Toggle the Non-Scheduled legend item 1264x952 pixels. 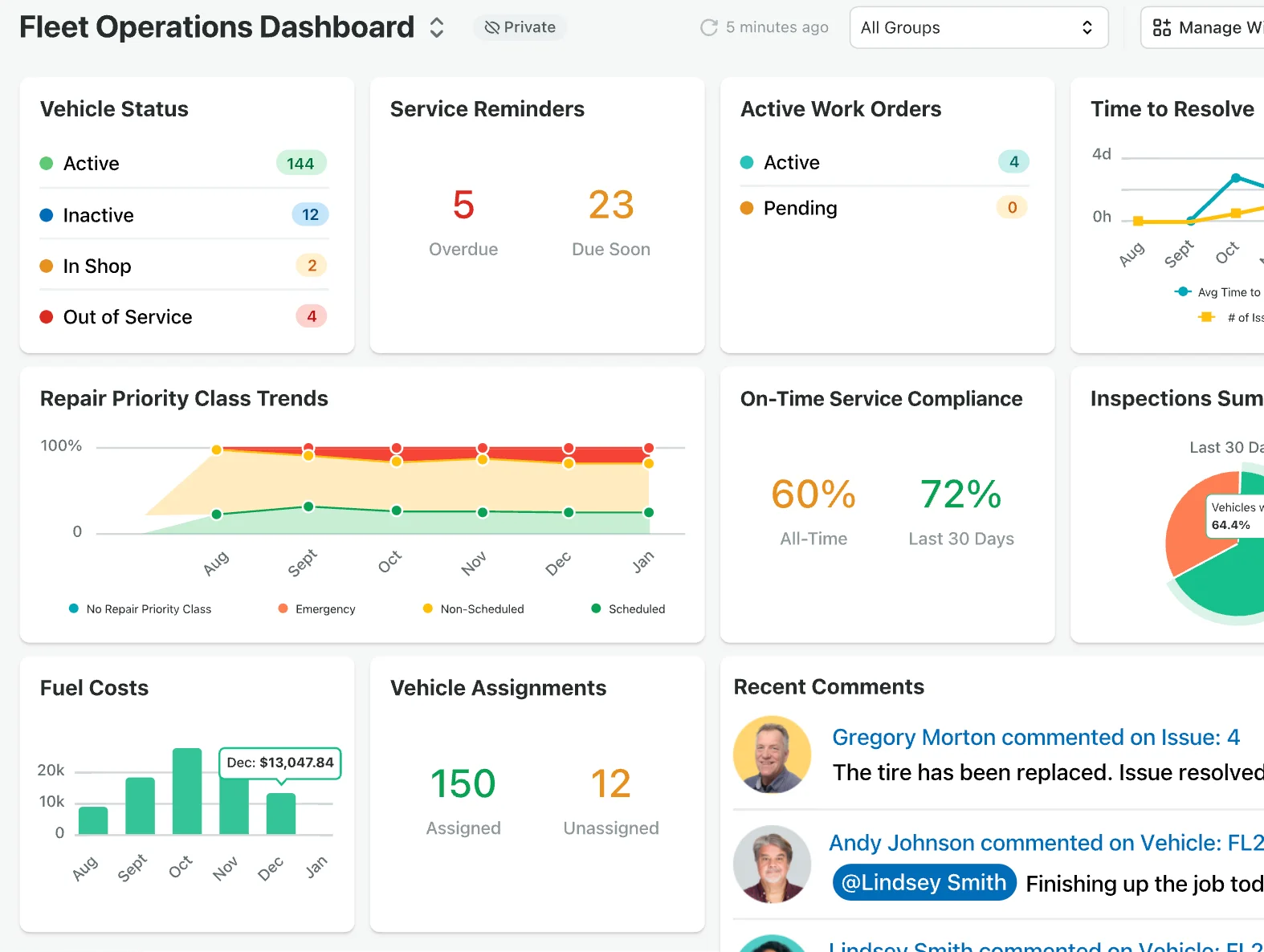pyautogui.click(x=473, y=609)
